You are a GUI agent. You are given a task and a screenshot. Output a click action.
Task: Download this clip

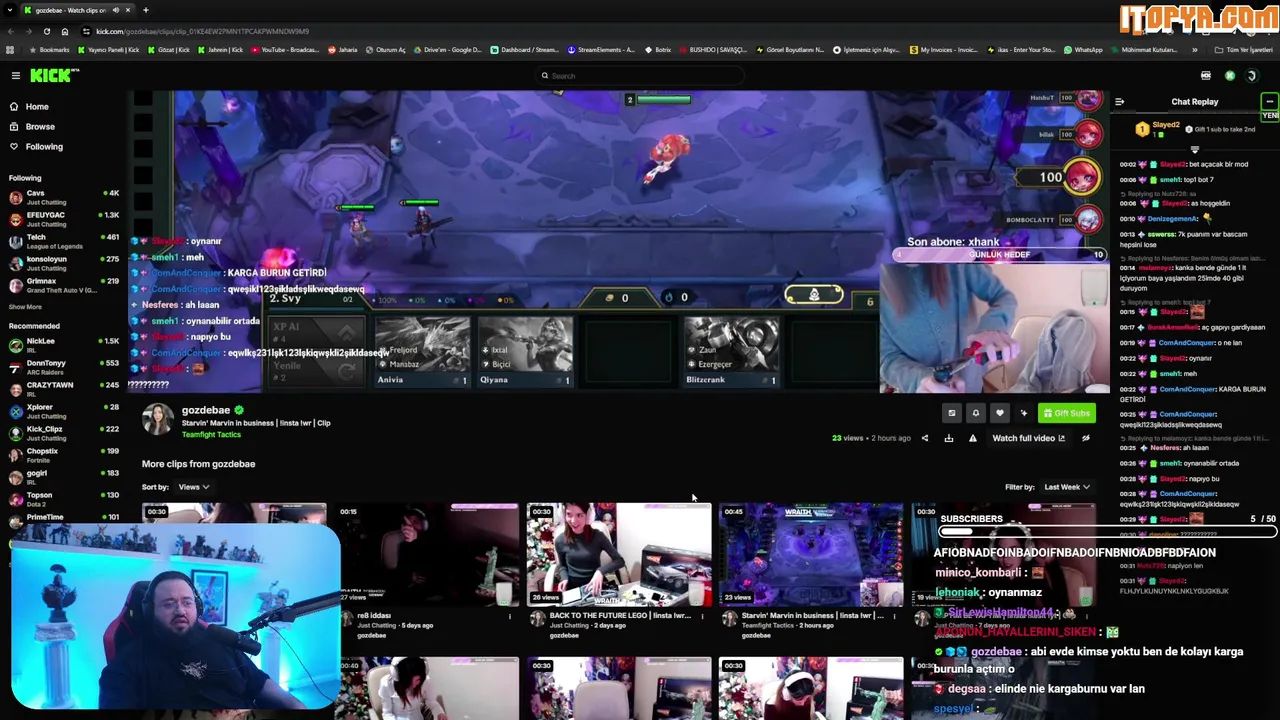[948, 438]
